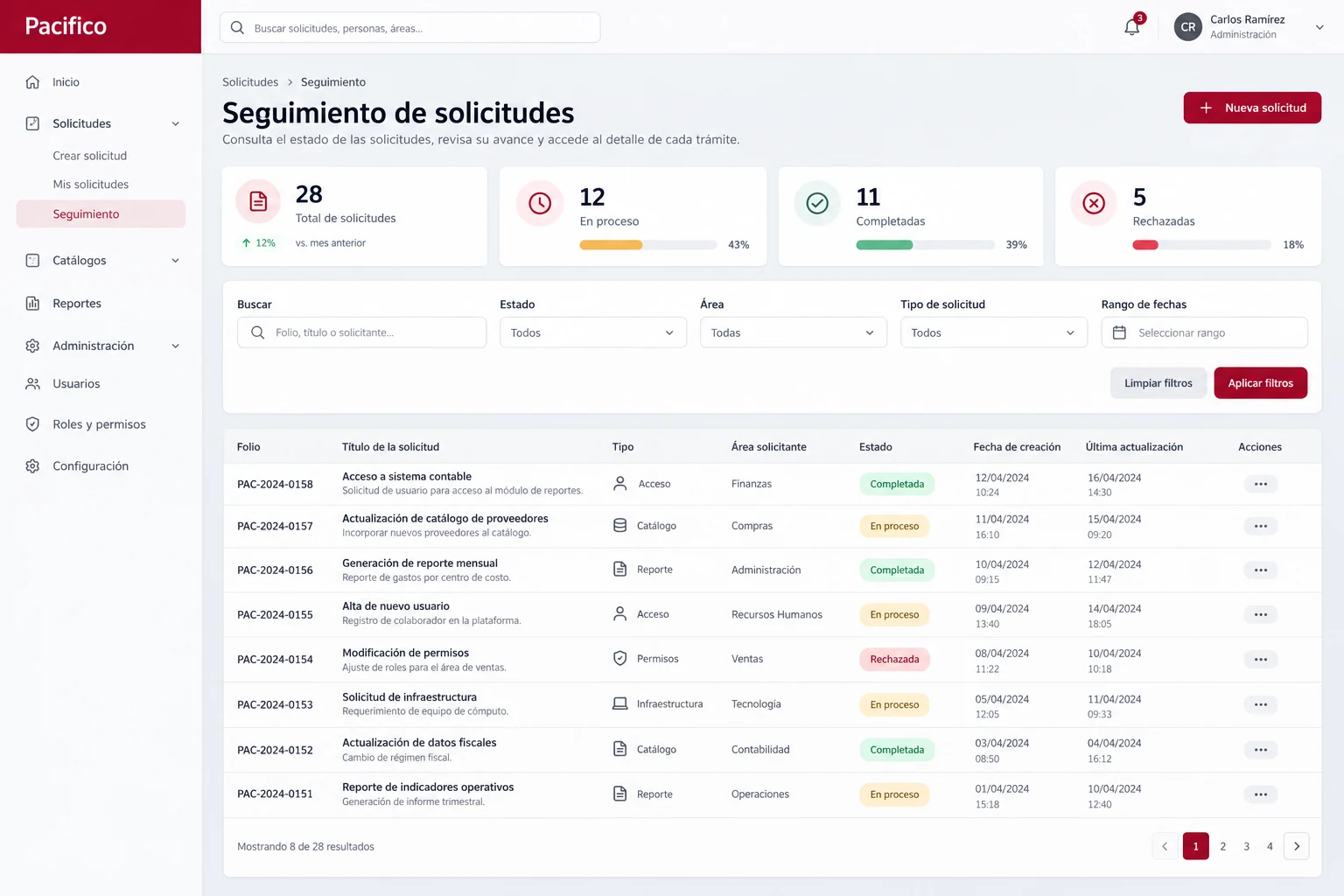The width and height of the screenshot is (1344, 896).
Task: Click the Infraestructura laptop icon
Action: coord(619,703)
